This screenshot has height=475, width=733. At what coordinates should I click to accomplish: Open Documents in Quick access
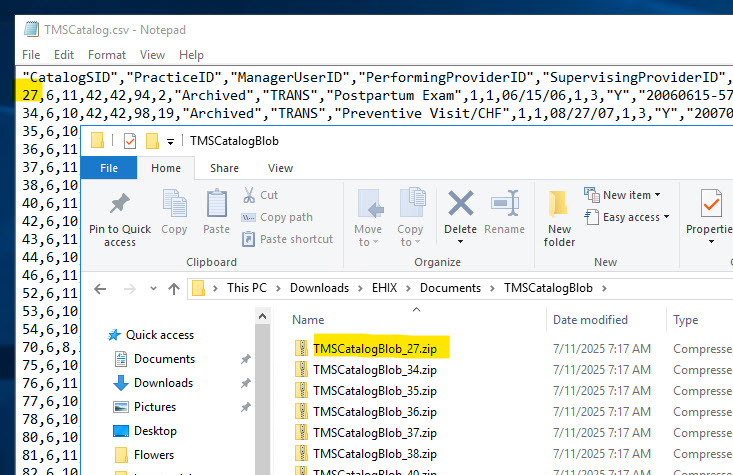[154, 359]
